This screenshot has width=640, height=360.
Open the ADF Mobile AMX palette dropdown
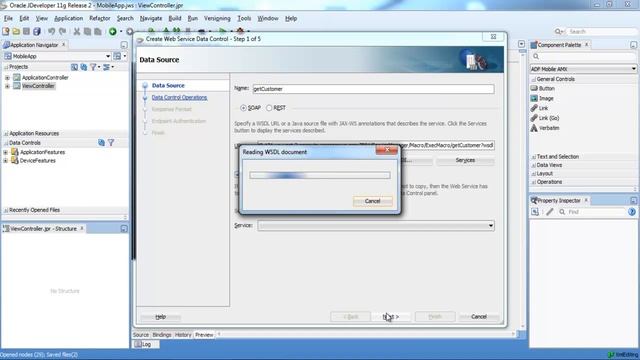(x=633, y=69)
